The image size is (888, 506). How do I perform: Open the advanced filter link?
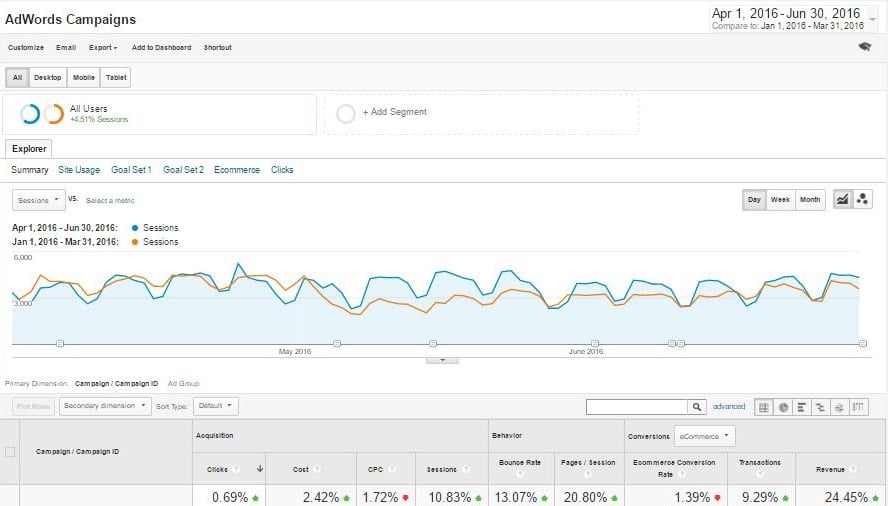coord(729,406)
